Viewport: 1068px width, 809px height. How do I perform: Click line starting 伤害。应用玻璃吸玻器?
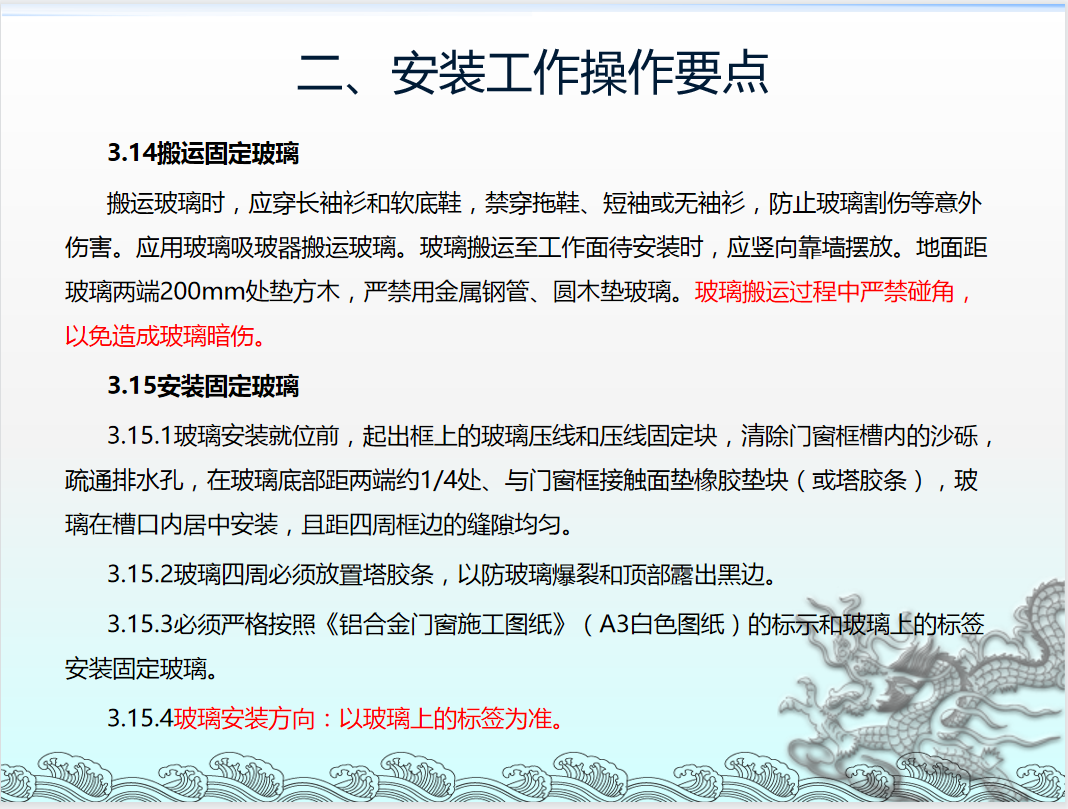pyautogui.click(x=527, y=247)
